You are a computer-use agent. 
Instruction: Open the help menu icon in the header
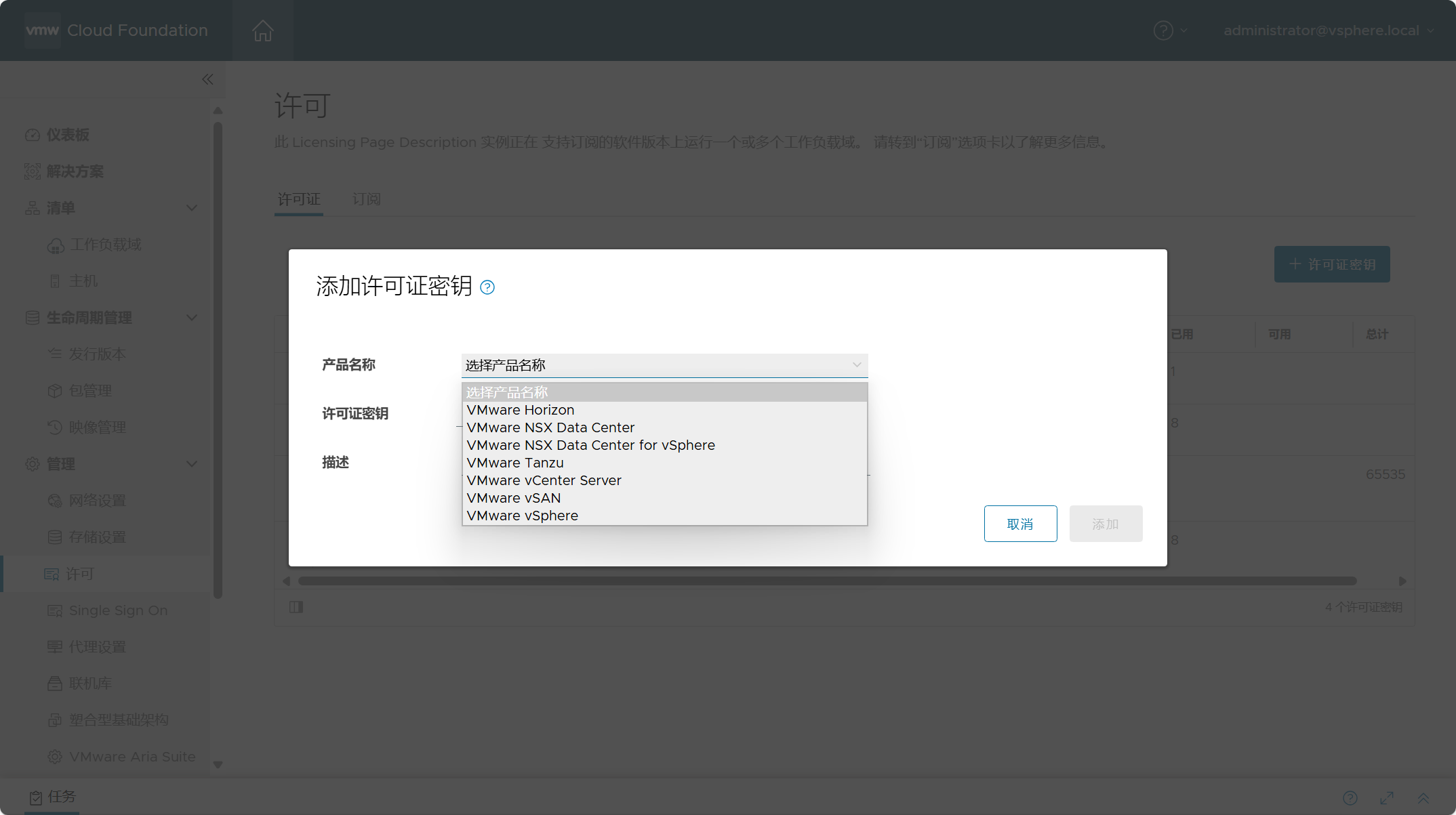coord(1163,30)
